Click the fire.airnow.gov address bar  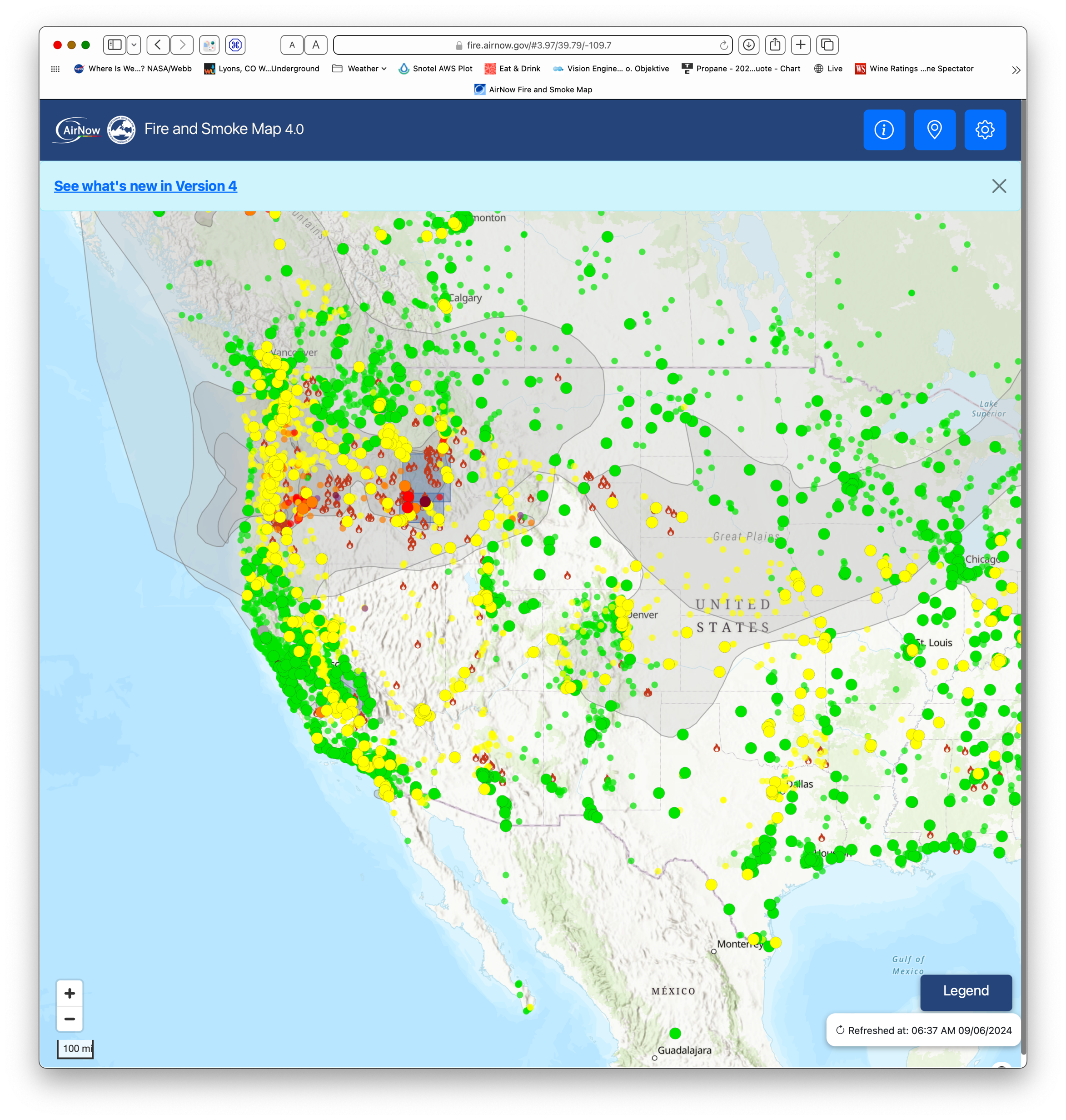pyautogui.click(x=528, y=45)
